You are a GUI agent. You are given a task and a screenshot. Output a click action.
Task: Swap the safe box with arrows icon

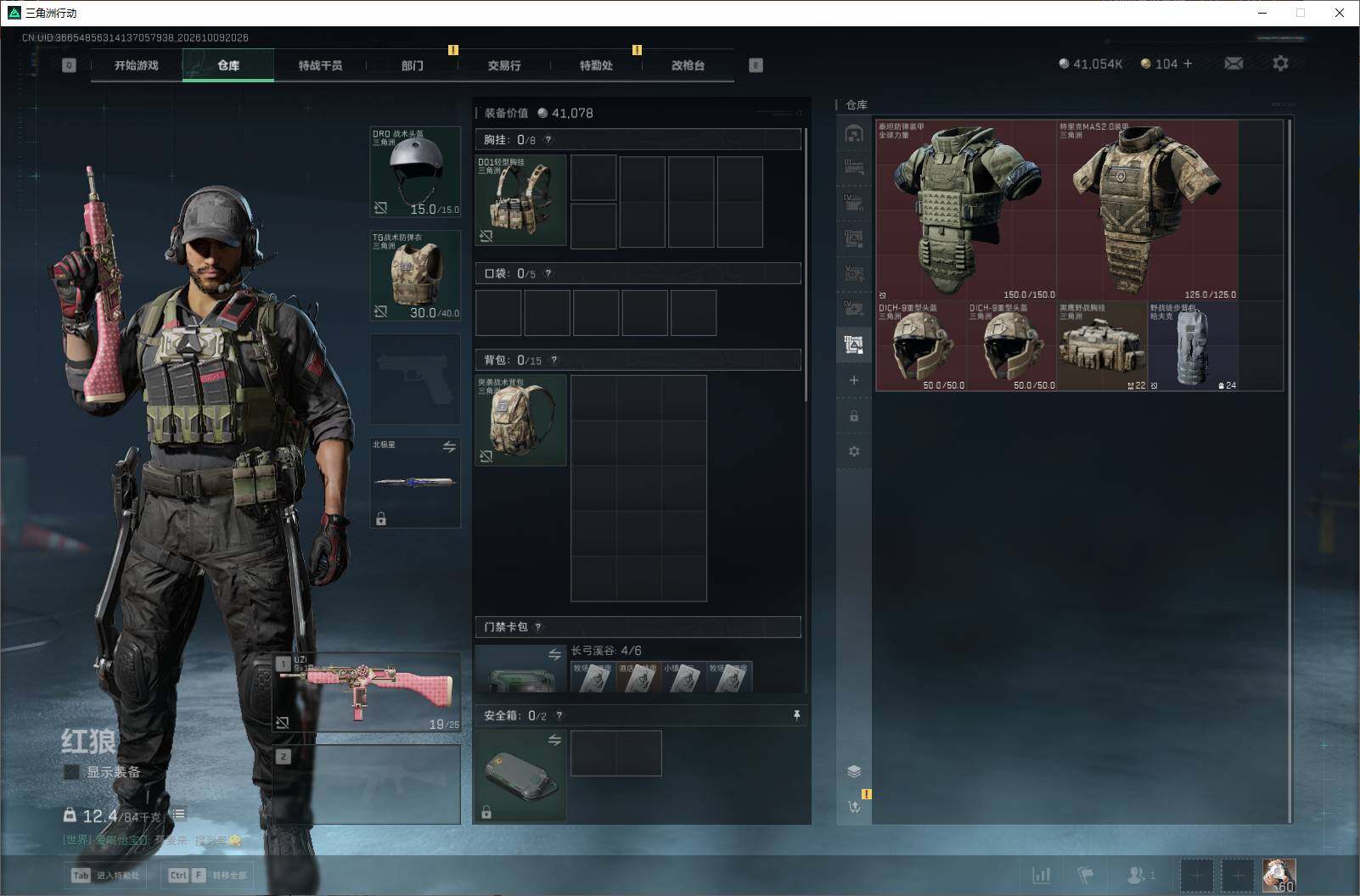pyautogui.click(x=554, y=740)
